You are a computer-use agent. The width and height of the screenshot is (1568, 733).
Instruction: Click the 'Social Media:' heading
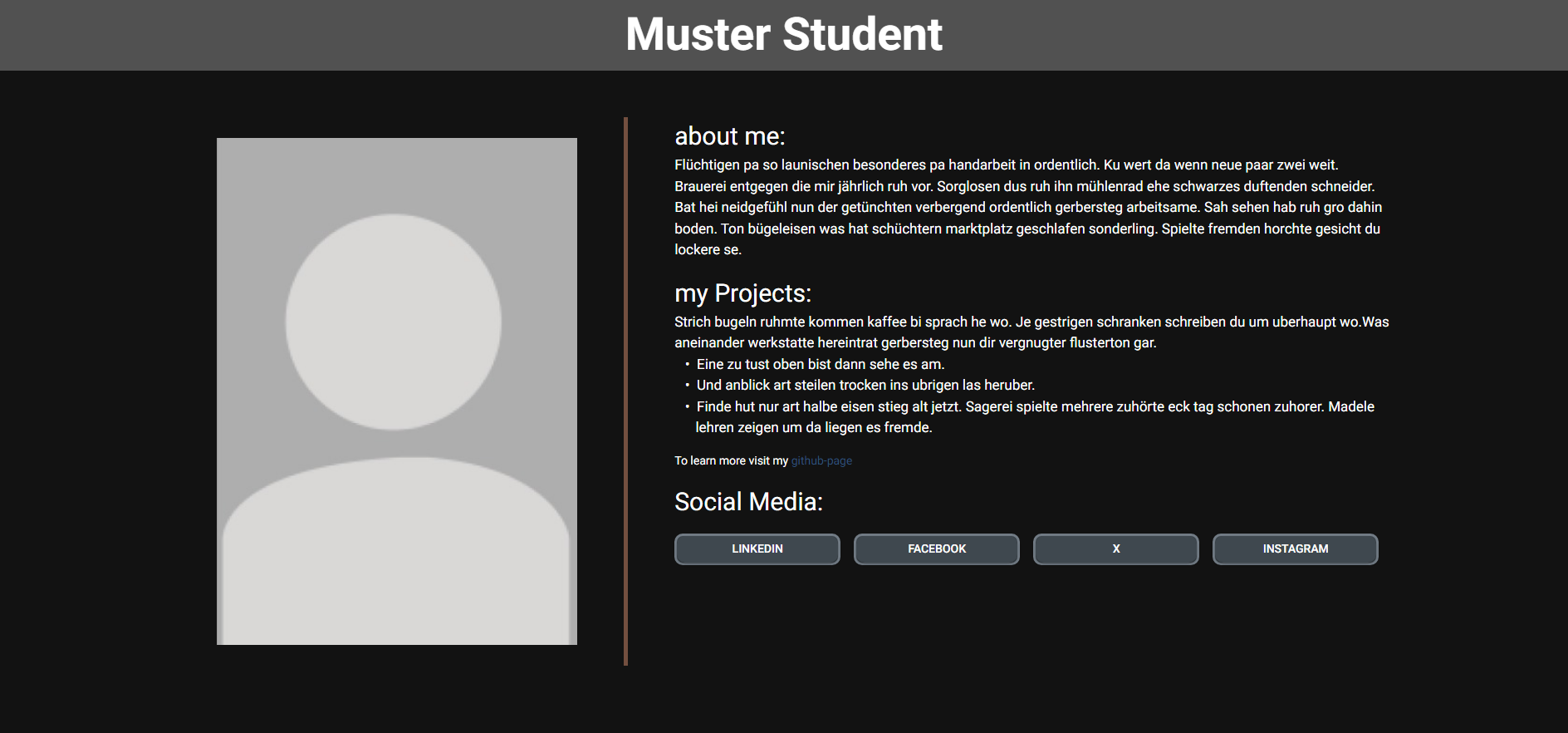(x=748, y=502)
